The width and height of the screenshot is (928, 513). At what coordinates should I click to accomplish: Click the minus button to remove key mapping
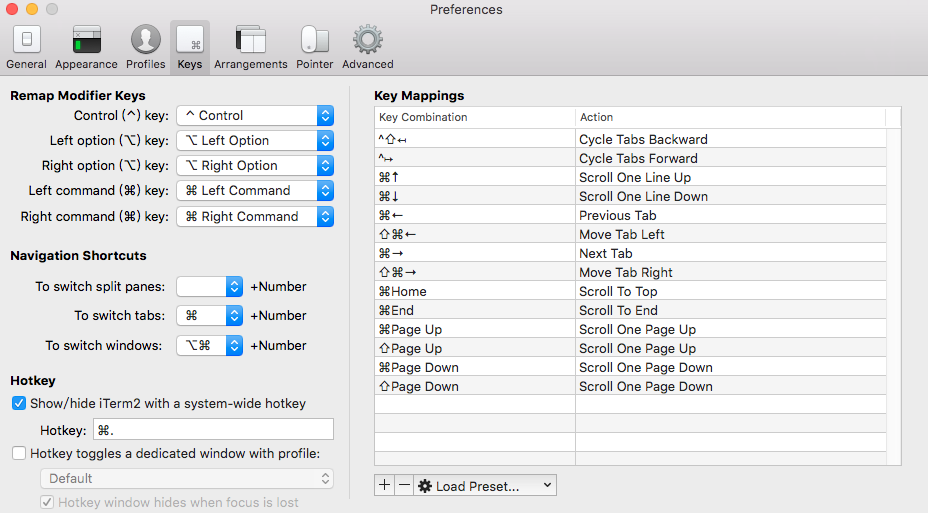pyautogui.click(x=403, y=486)
